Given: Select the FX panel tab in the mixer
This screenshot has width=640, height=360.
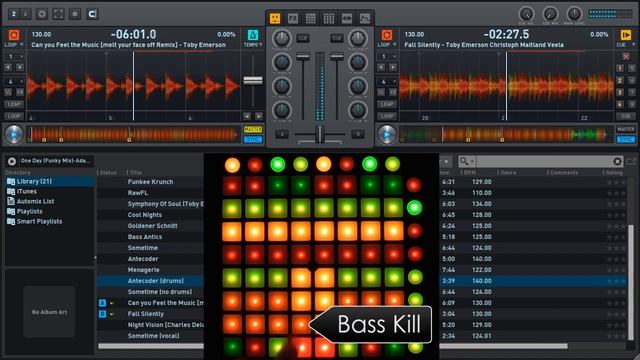Looking at the screenshot, I should tap(293, 18).
